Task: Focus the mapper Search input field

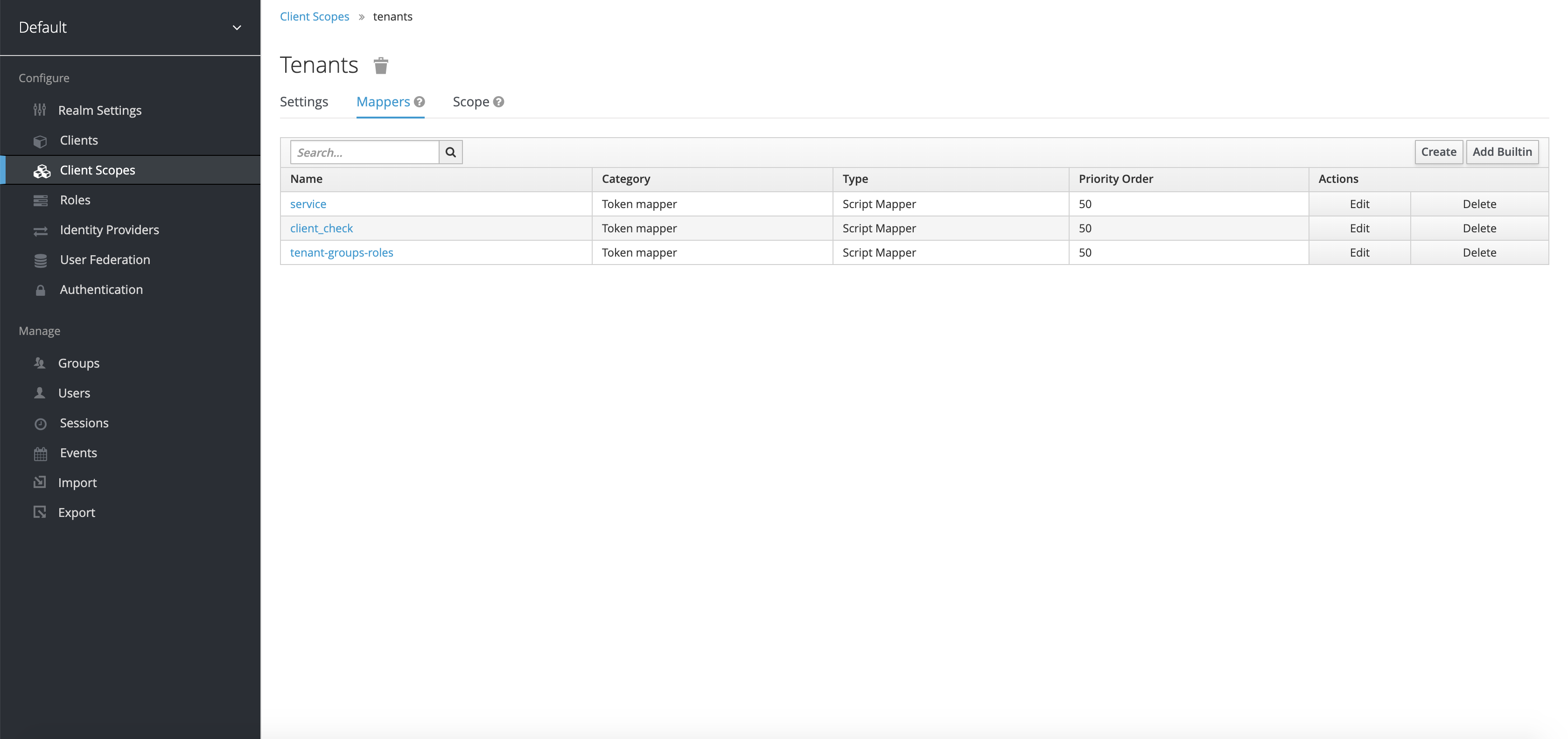Action: (364, 152)
